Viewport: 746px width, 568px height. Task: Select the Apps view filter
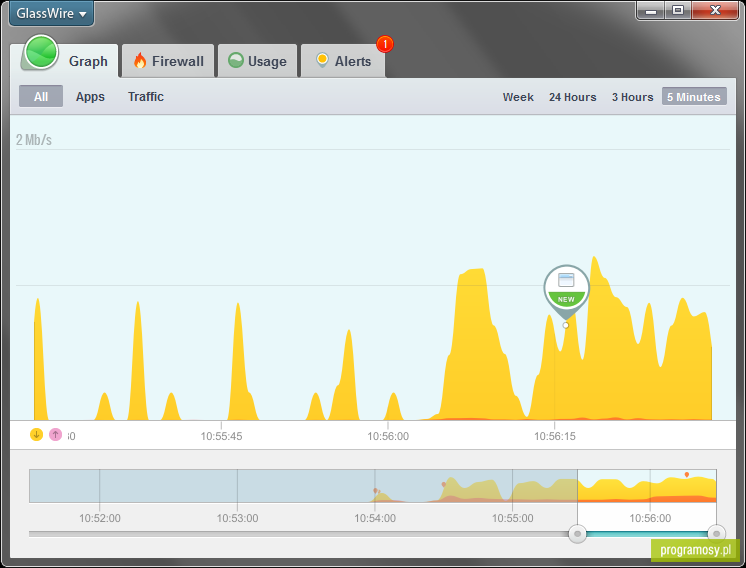click(x=90, y=97)
